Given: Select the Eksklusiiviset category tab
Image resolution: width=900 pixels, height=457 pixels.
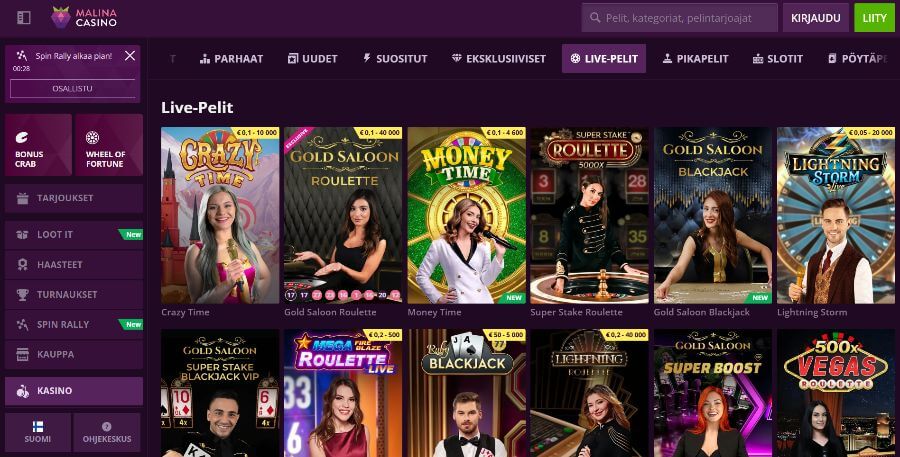Looking at the screenshot, I should coord(499,59).
